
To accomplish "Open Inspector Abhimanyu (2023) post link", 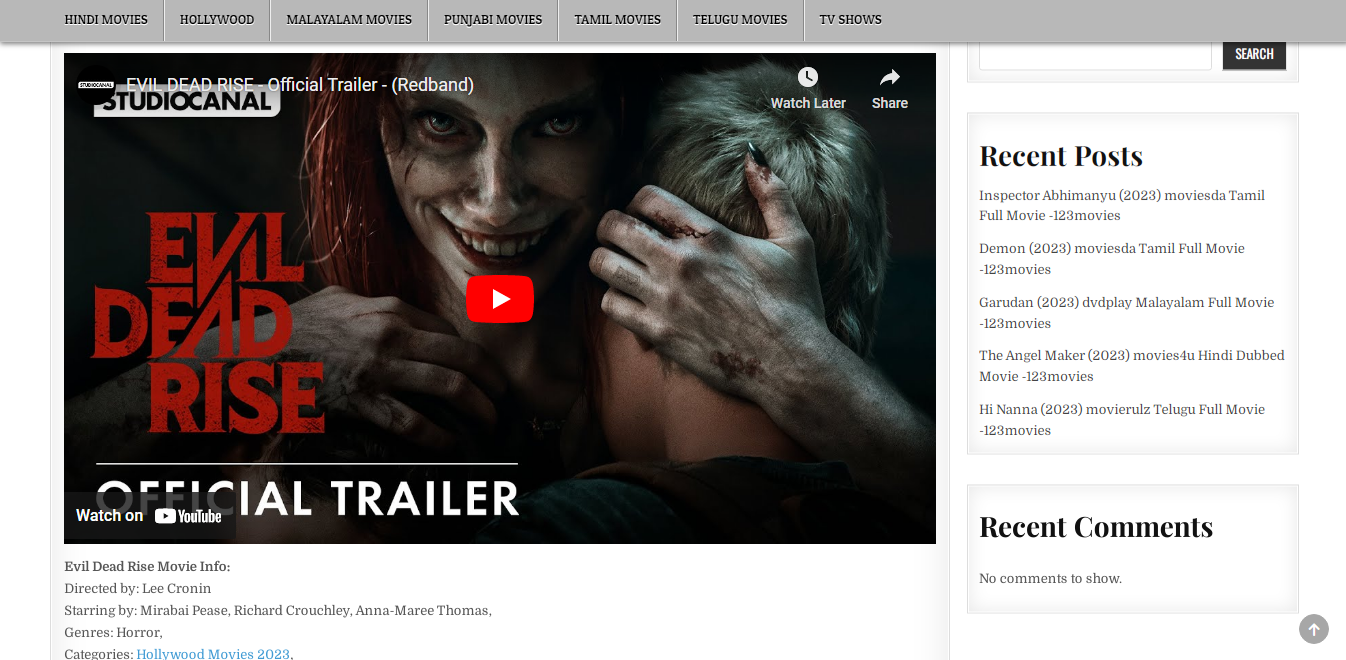I will pyautogui.click(x=1122, y=205).
